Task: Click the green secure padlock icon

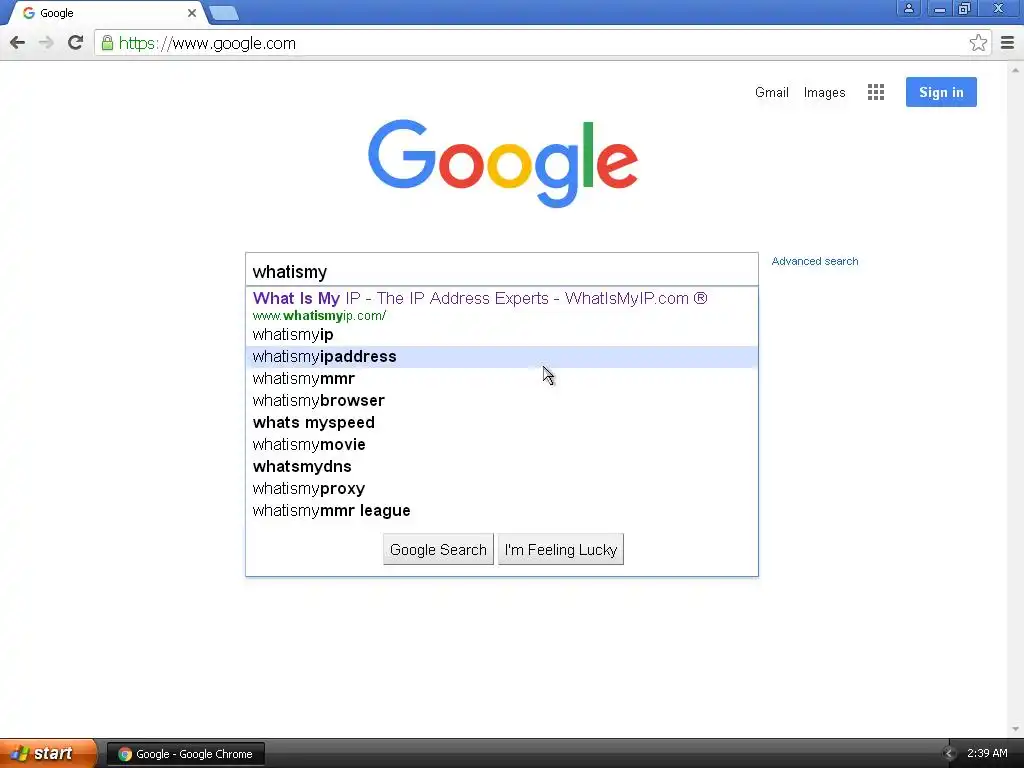Action: (107, 43)
